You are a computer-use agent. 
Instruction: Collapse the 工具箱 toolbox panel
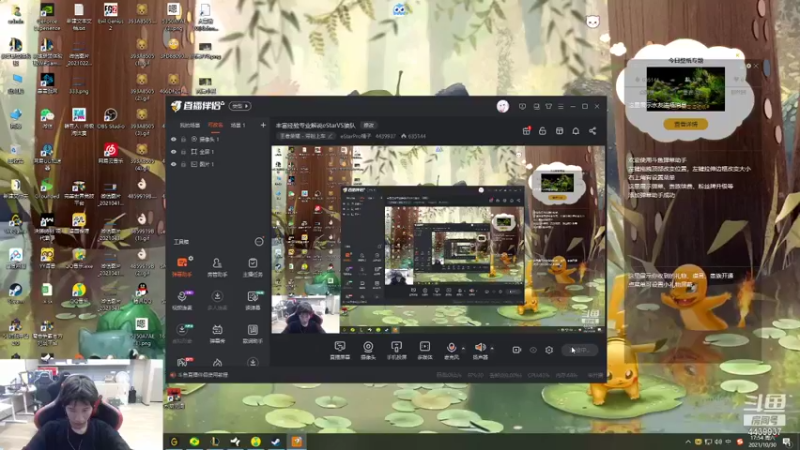pos(259,241)
